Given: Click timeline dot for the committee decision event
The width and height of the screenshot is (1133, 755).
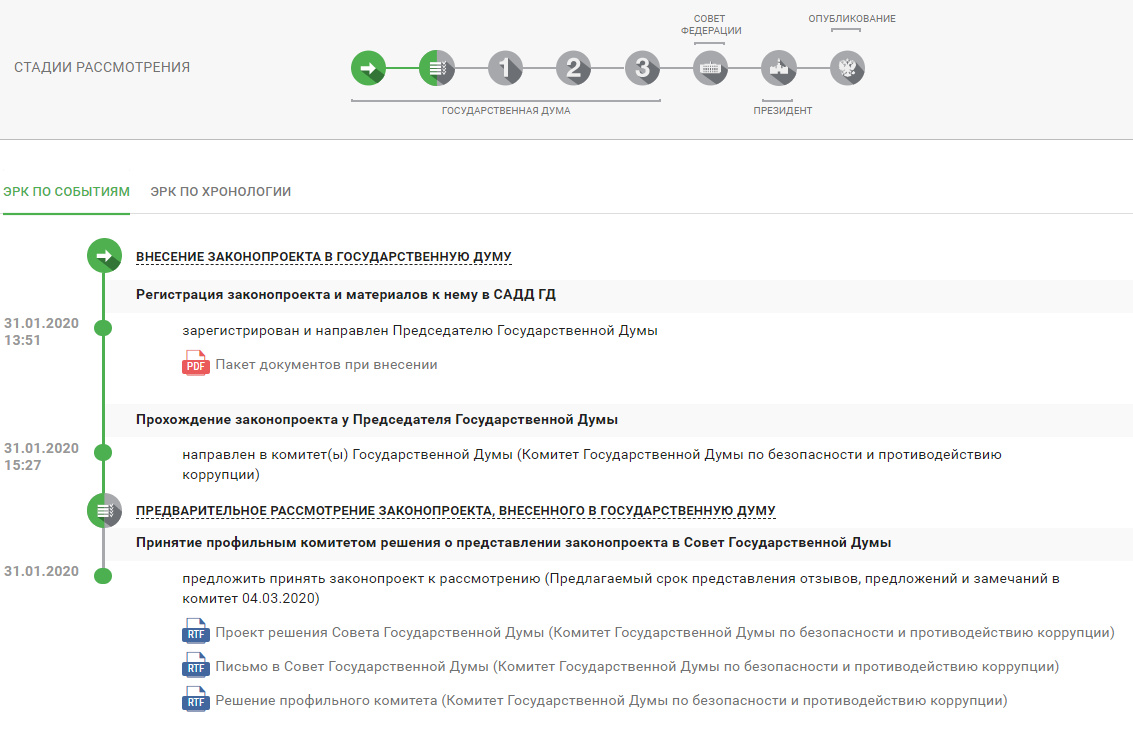Looking at the screenshot, I should tap(103, 576).
